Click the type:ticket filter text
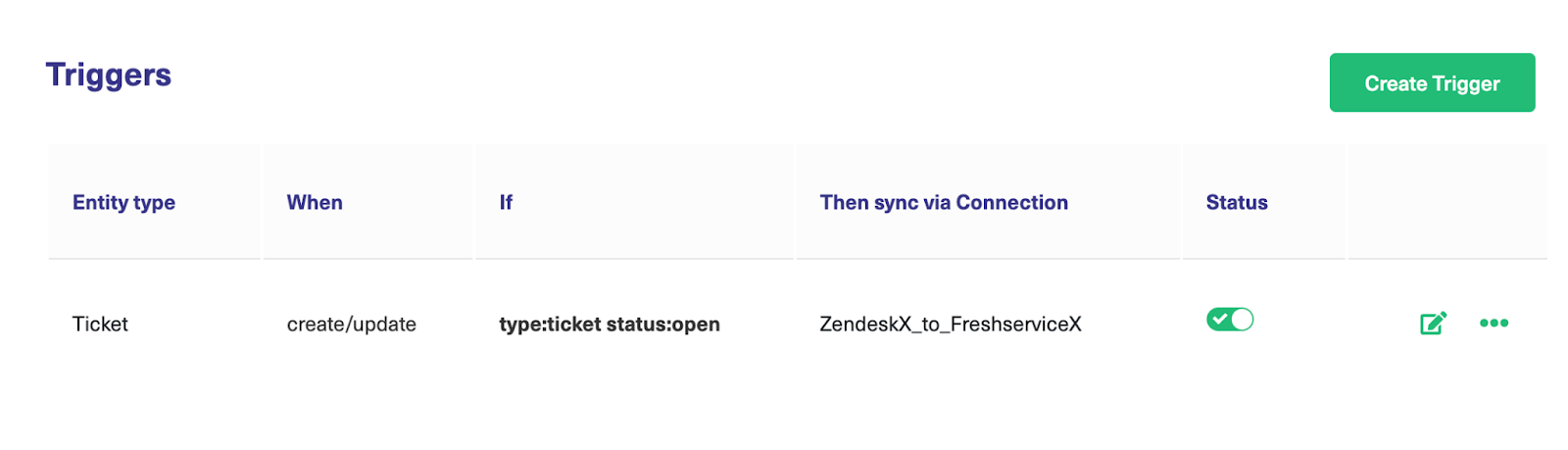1568x450 pixels. [550, 325]
